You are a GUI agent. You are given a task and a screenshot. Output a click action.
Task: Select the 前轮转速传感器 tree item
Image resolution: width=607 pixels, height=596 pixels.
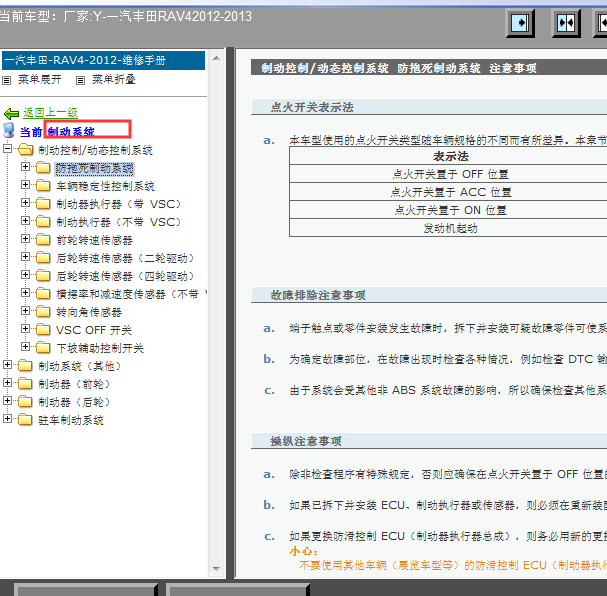(x=94, y=240)
